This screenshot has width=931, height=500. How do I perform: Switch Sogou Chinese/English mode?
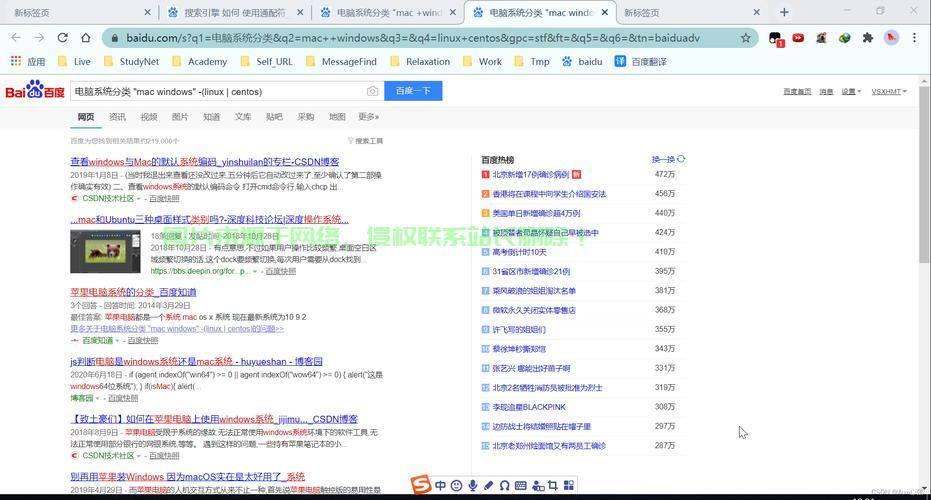[440, 486]
